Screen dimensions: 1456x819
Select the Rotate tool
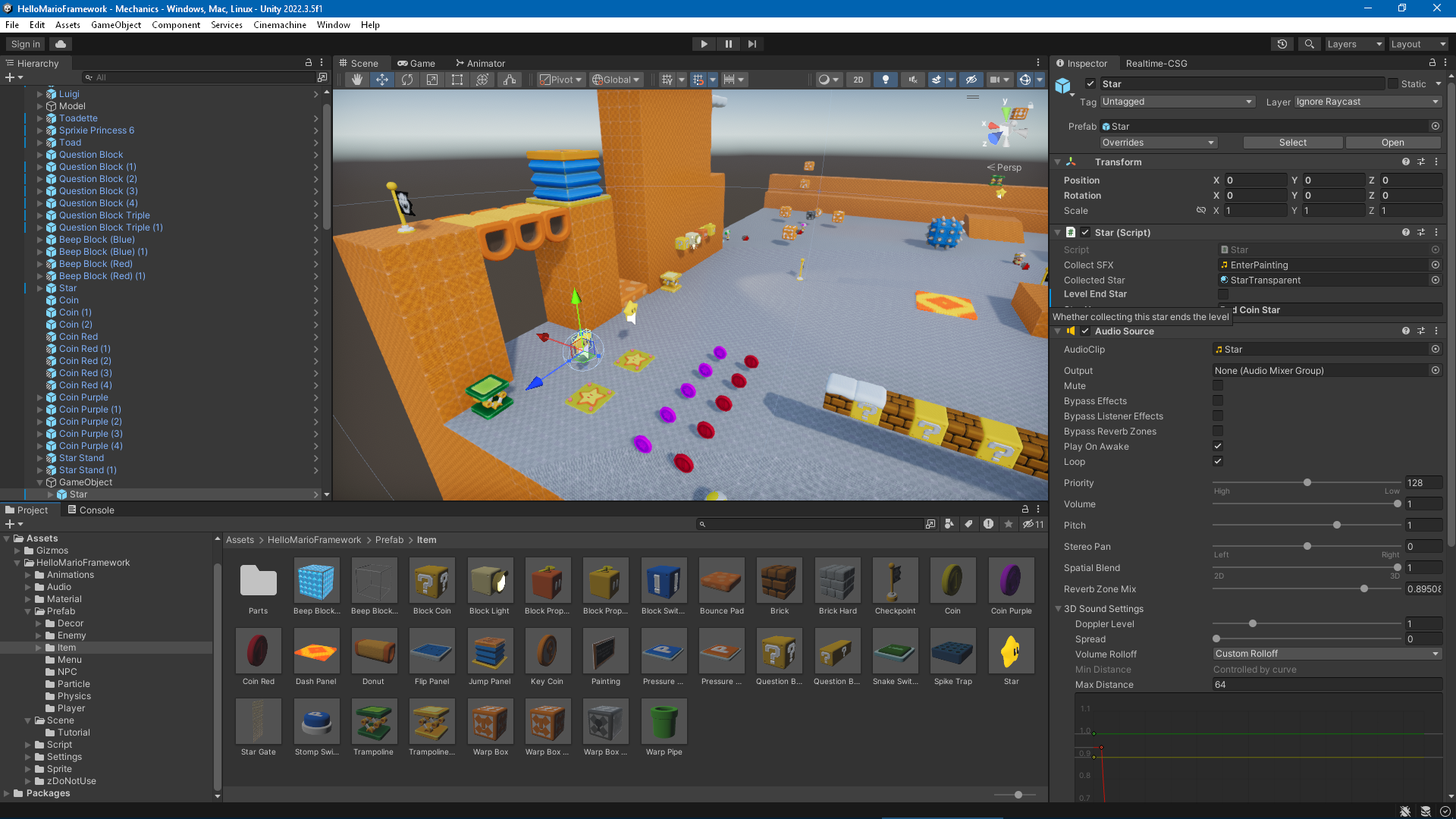pos(407,80)
